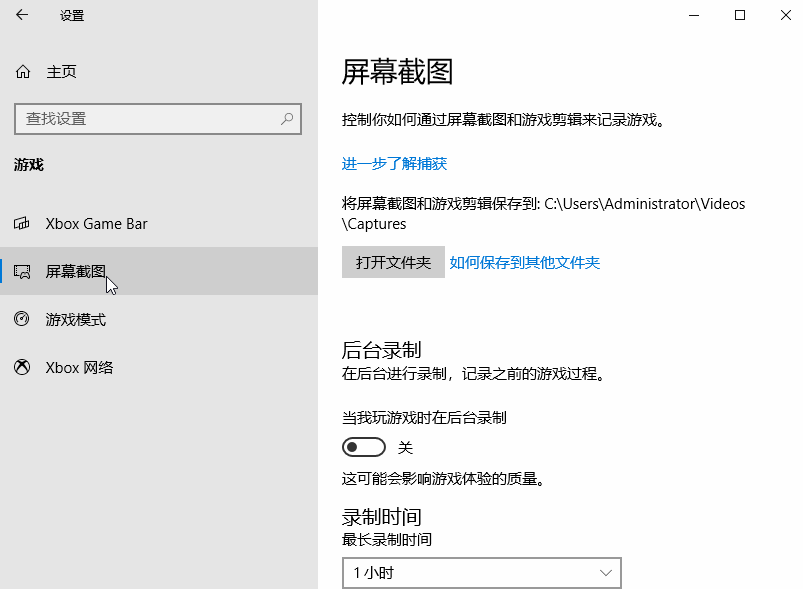Click the Xbox 网络 globe icon

click(x=21, y=367)
